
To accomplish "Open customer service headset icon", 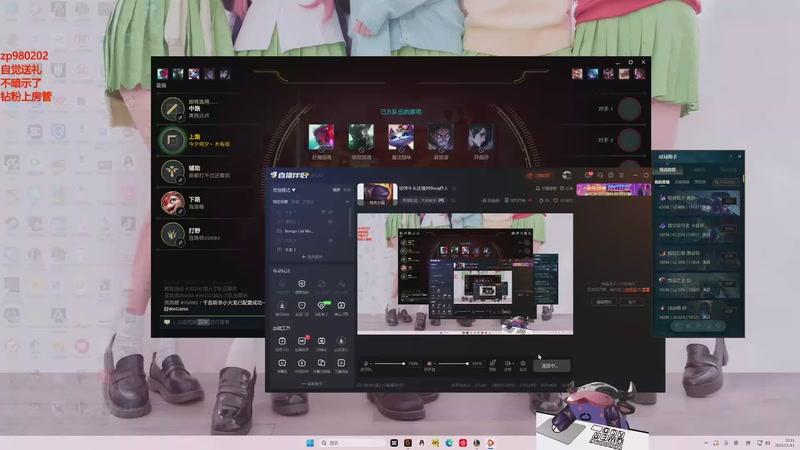I will coord(601,175).
